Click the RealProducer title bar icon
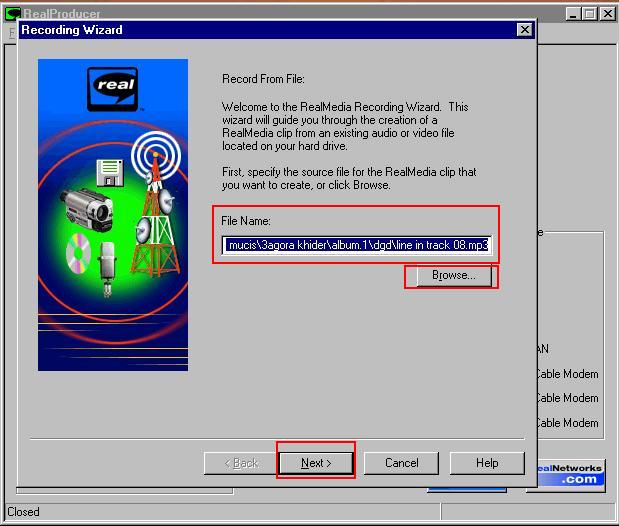 tap(13, 14)
